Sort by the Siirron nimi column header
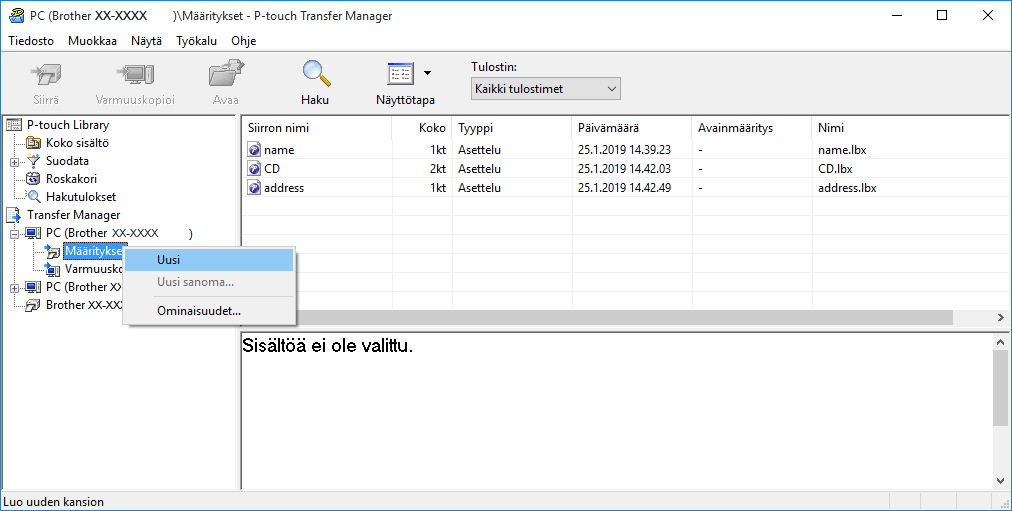The image size is (1012, 511). (317, 128)
